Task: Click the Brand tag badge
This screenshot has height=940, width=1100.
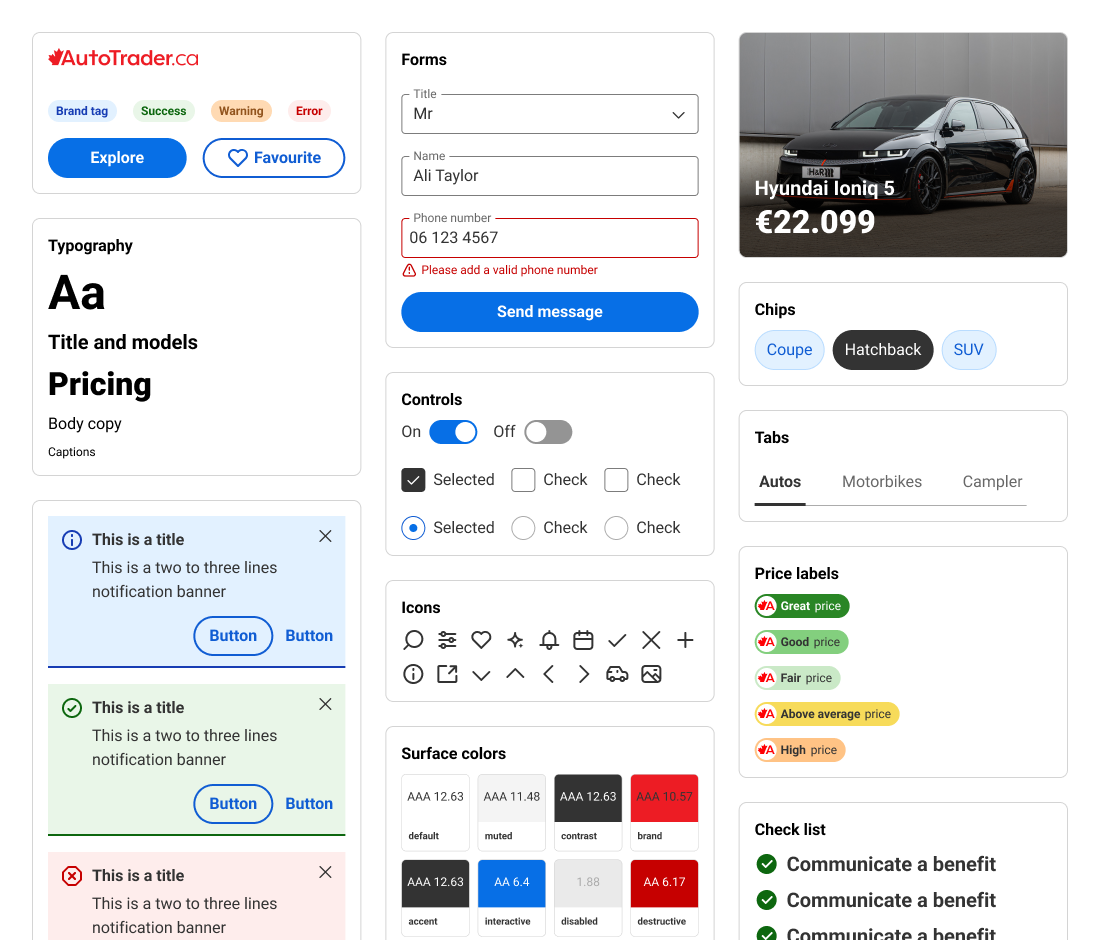Action: pos(82,111)
